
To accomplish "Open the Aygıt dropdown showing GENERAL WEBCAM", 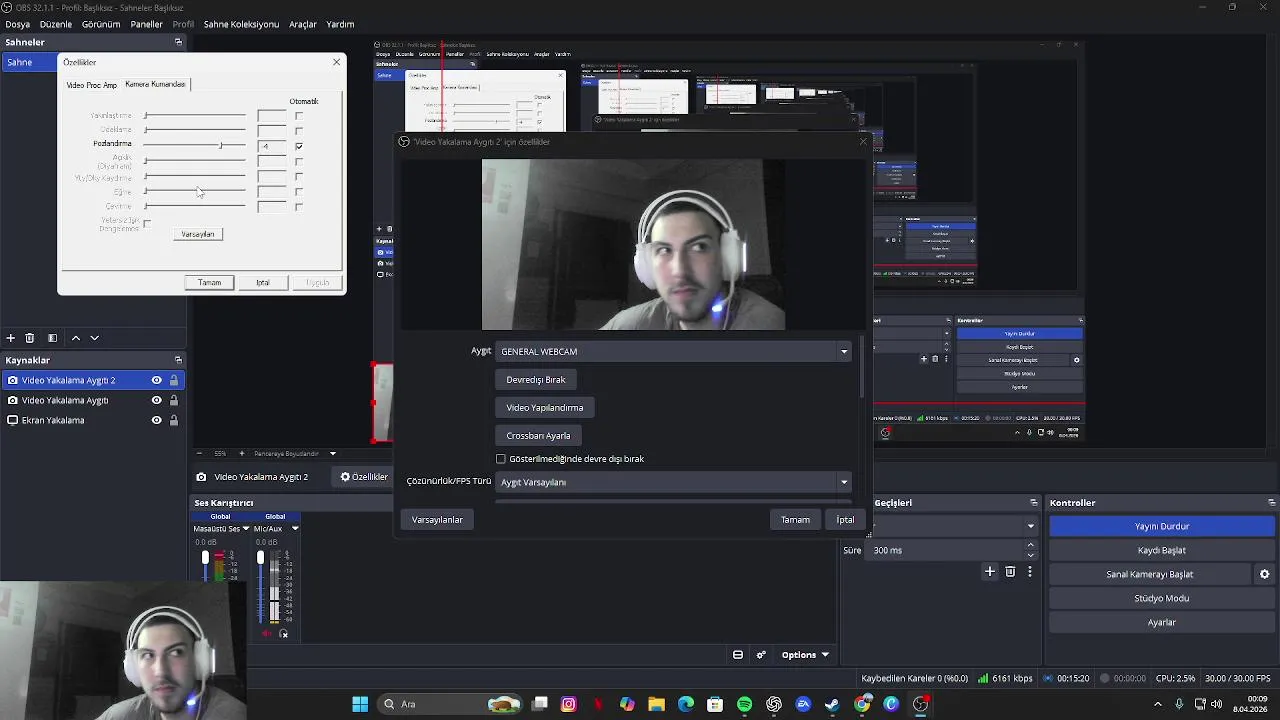I will [675, 351].
